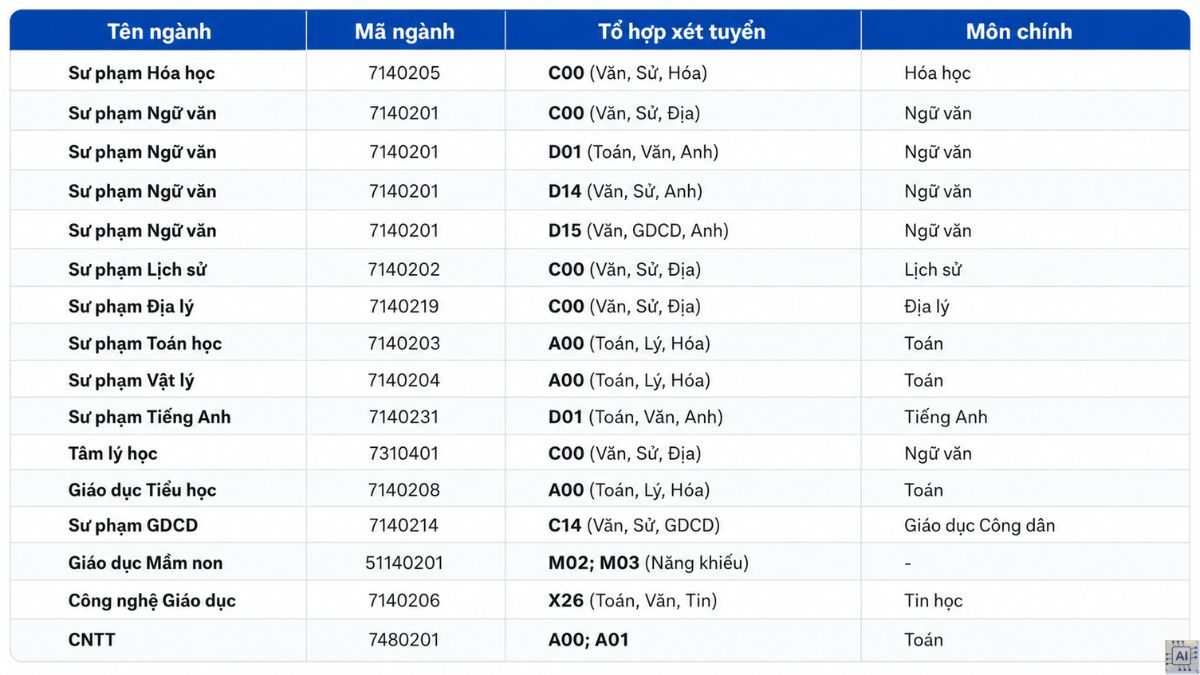Image resolution: width=1200 pixels, height=675 pixels.
Task: Select the code 7140219
Action: pyautogui.click(x=404, y=306)
